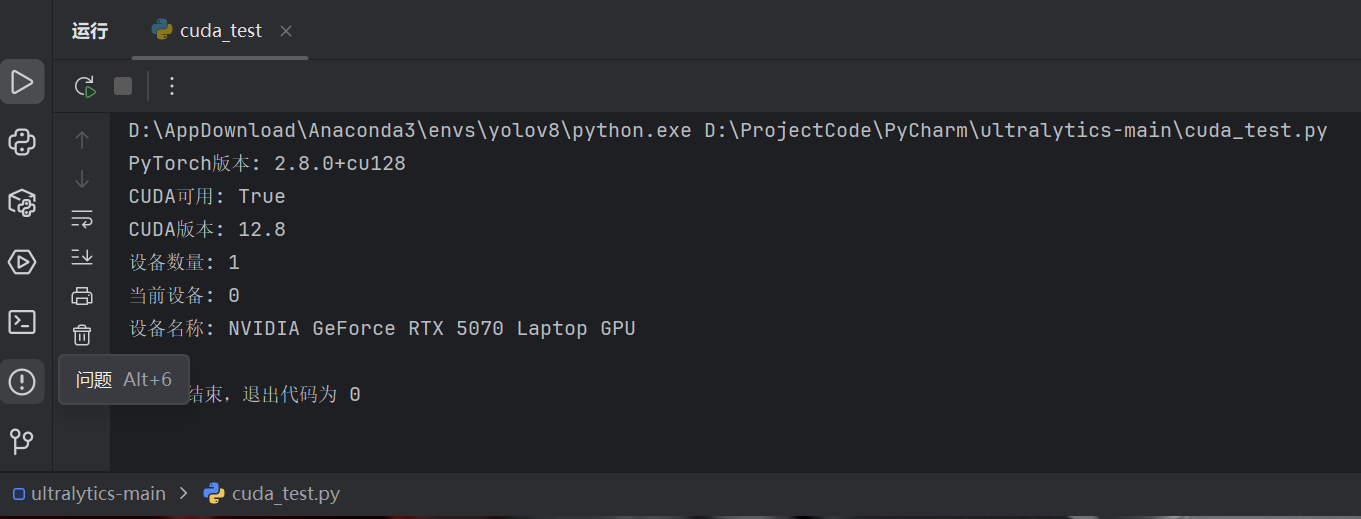Open the Terminal tool window
Image resolution: width=1361 pixels, height=519 pixels.
pos(22,322)
